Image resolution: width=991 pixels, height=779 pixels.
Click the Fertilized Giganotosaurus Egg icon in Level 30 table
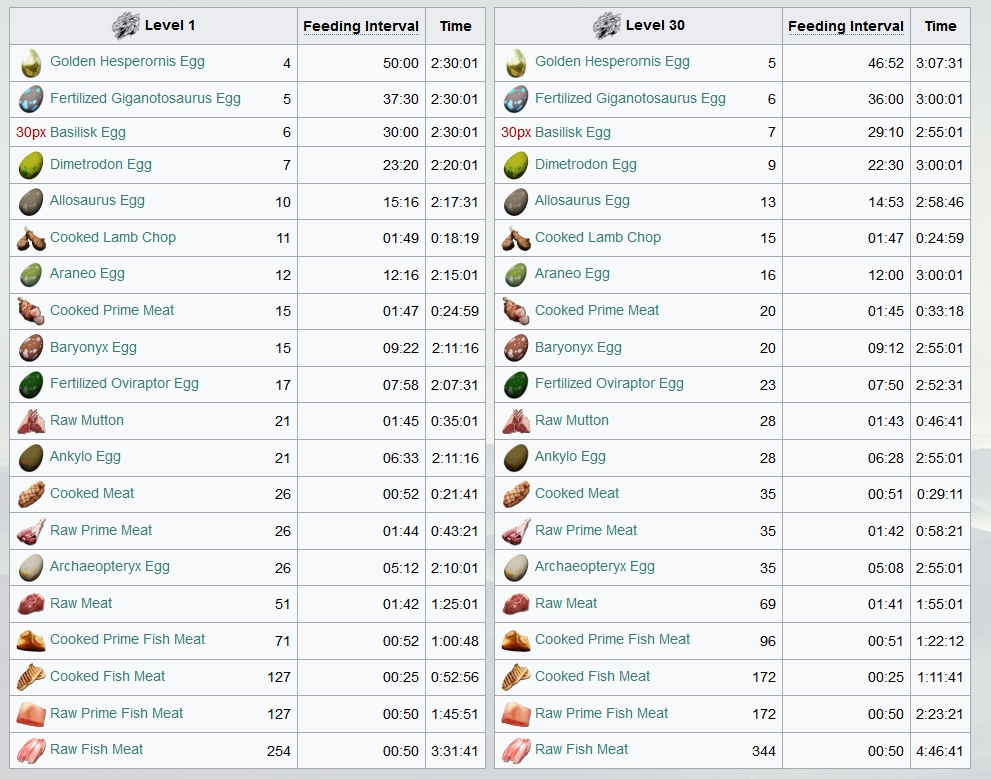516,99
